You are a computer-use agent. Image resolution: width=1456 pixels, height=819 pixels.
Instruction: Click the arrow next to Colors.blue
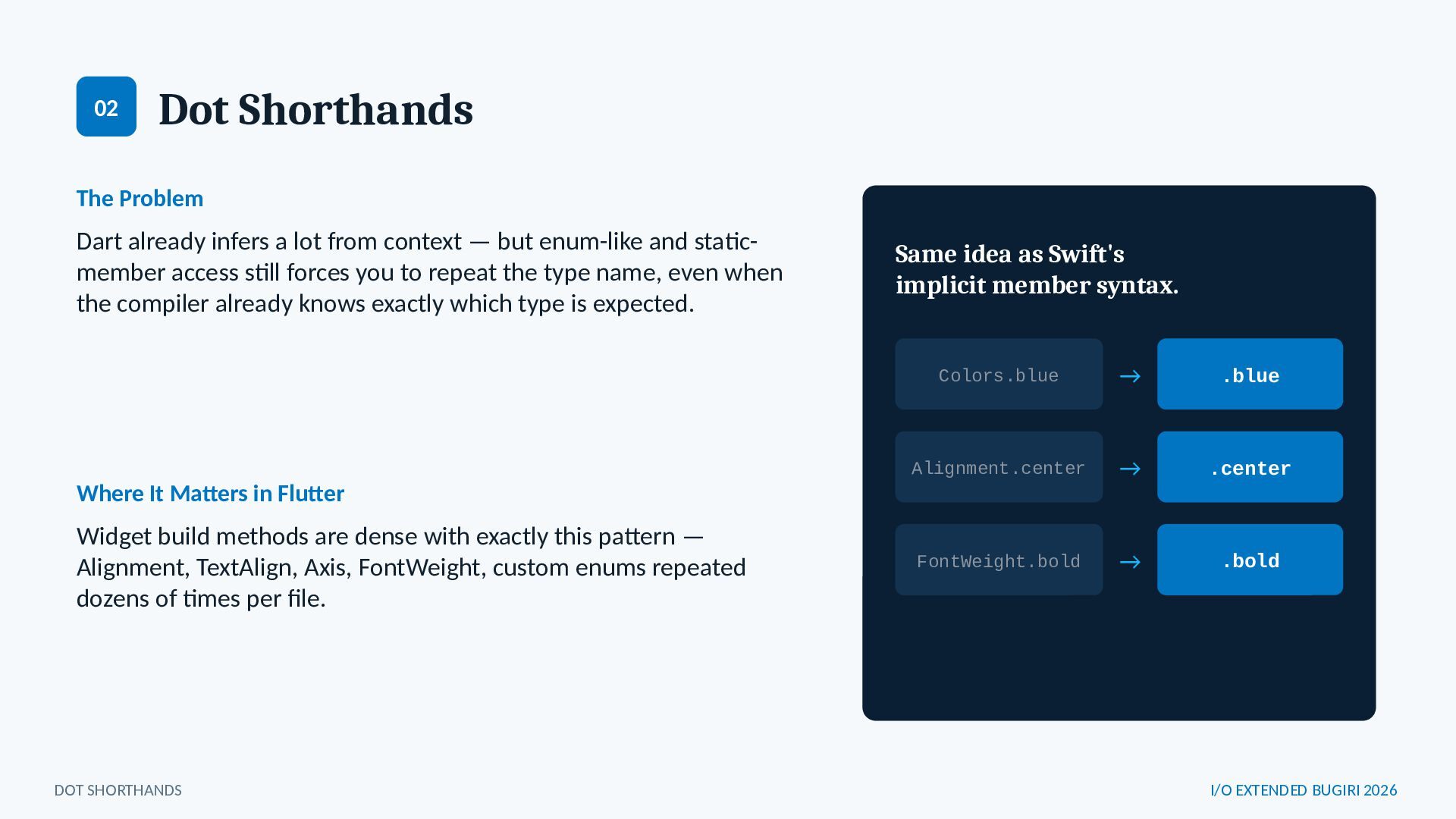(x=1130, y=376)
